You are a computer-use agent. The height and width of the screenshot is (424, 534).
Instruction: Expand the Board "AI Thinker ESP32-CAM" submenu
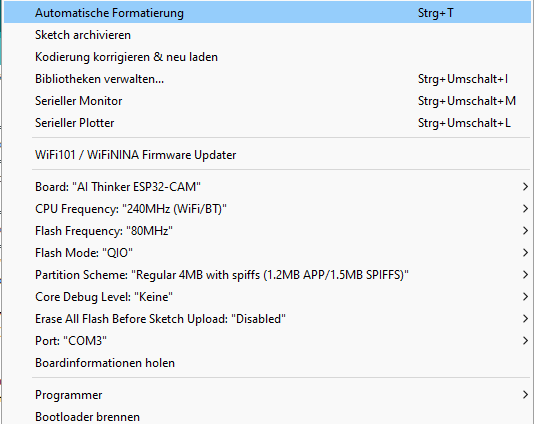[267, 187]
